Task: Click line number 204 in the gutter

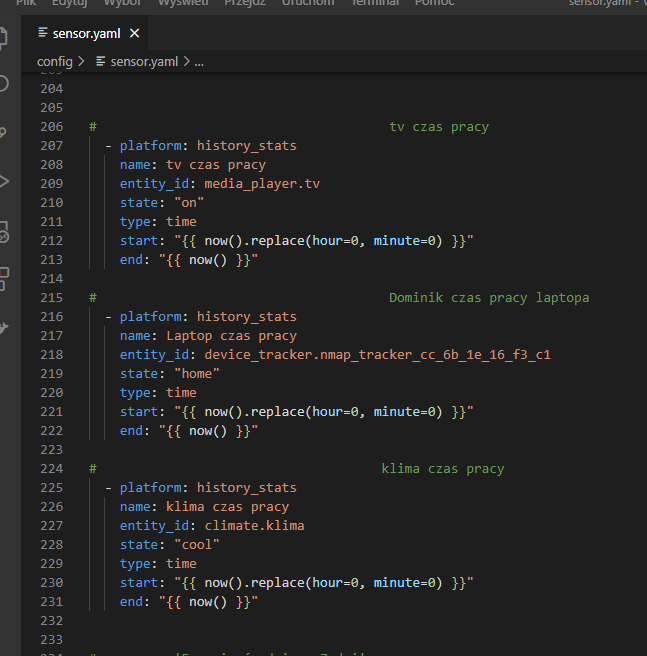Action: pos(51,89)
